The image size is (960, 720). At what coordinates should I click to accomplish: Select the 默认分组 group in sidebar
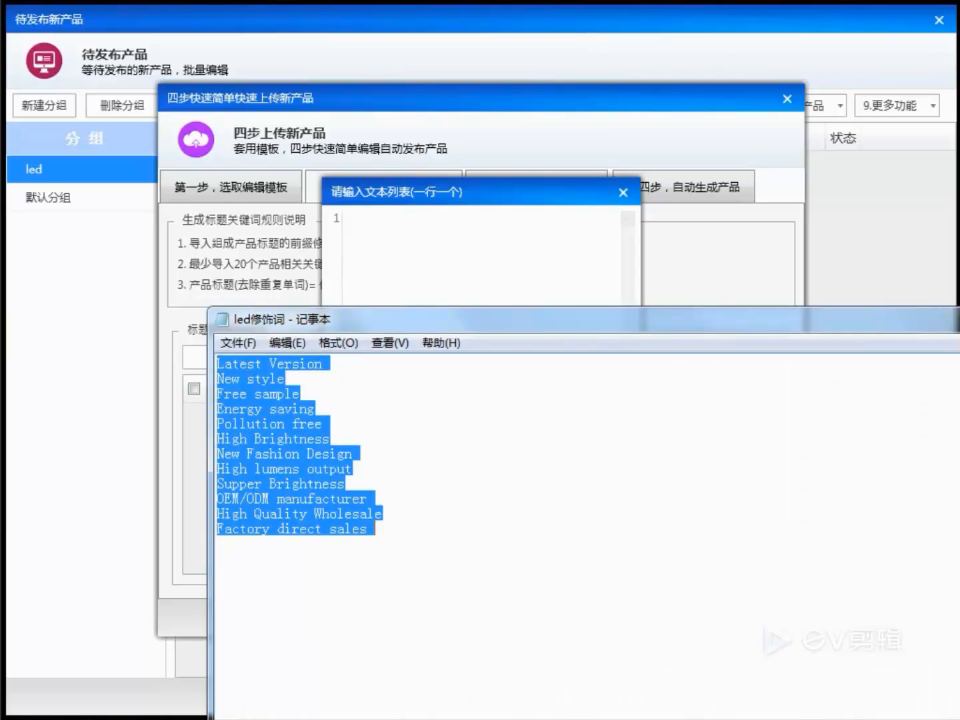(82, 197)
